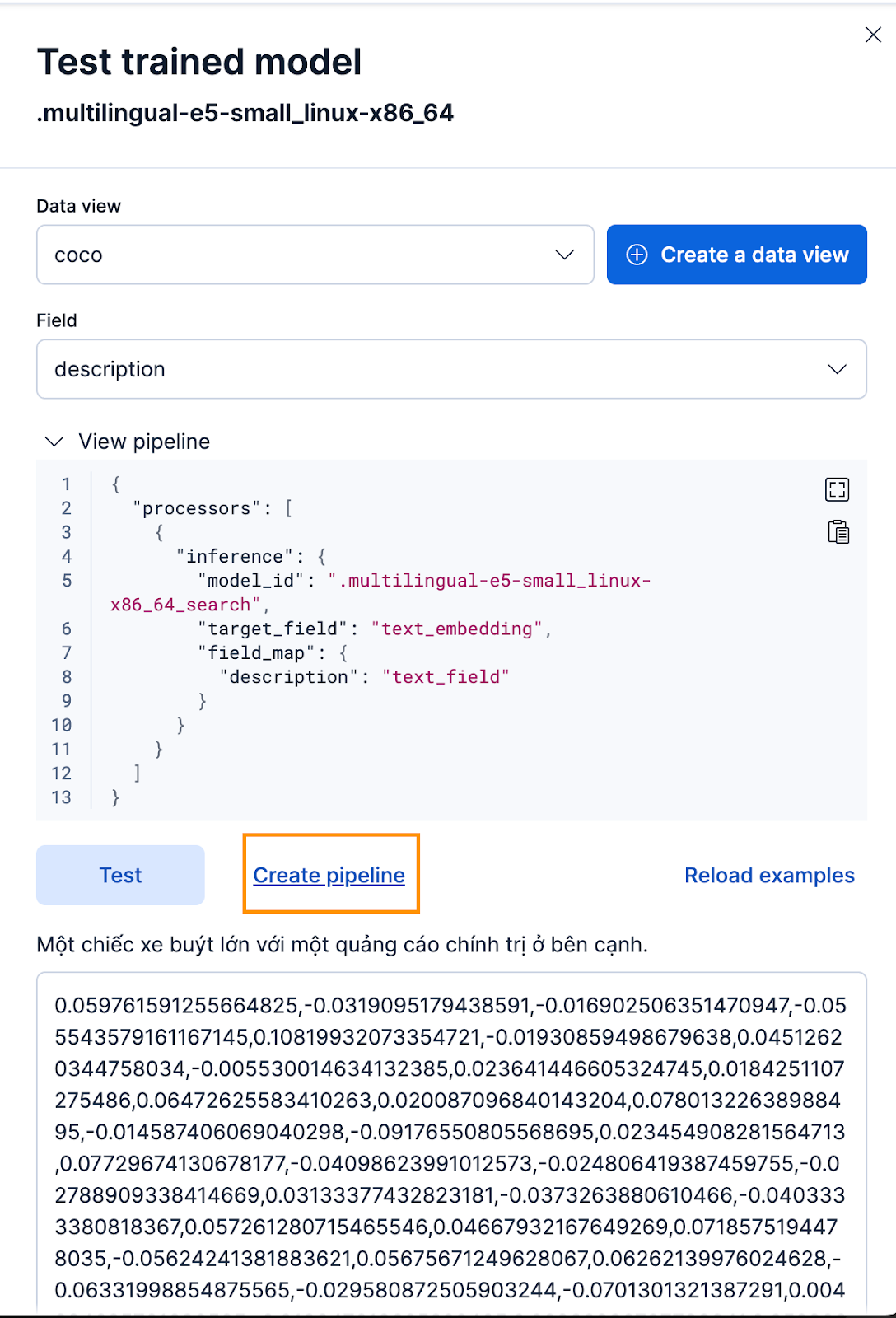The image size is (896, 1318).
Task: Copy the pipeline code to clipboard
Action: (x=838, y=531)
